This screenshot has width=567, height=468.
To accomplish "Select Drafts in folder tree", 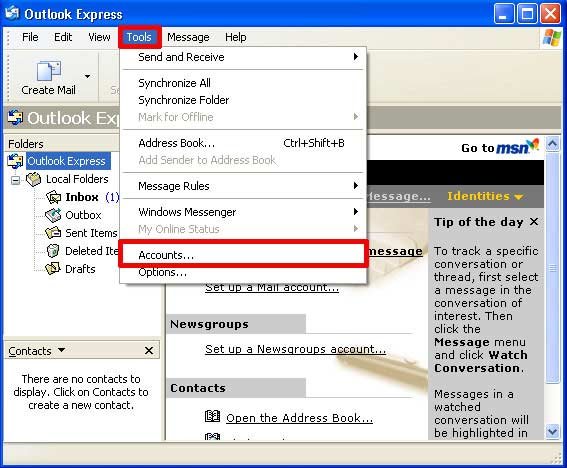I will [x=80, y=269].
